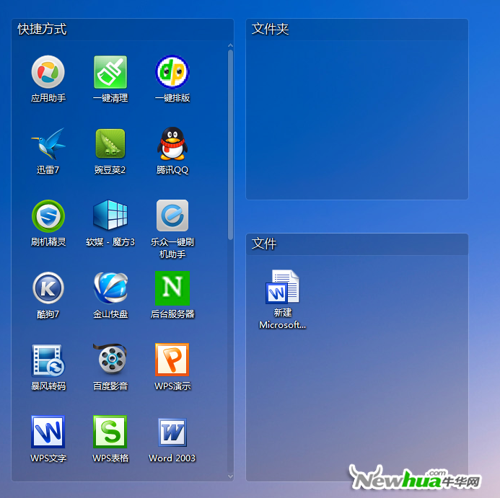Click the Word 2003 label text
500x498 pixels.
point(172,458)
